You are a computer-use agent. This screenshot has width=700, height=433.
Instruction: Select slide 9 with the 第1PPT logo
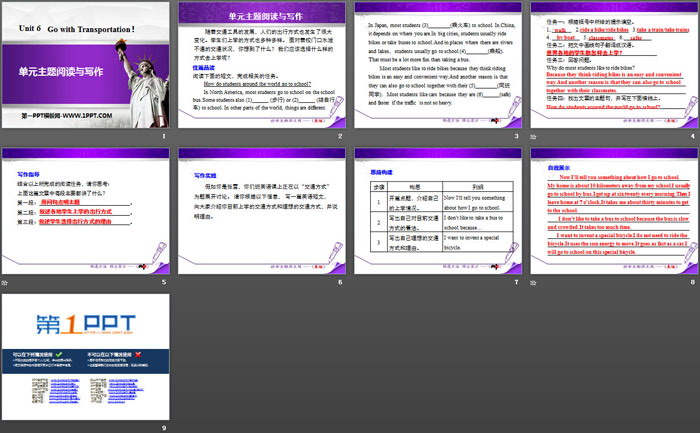86,357
